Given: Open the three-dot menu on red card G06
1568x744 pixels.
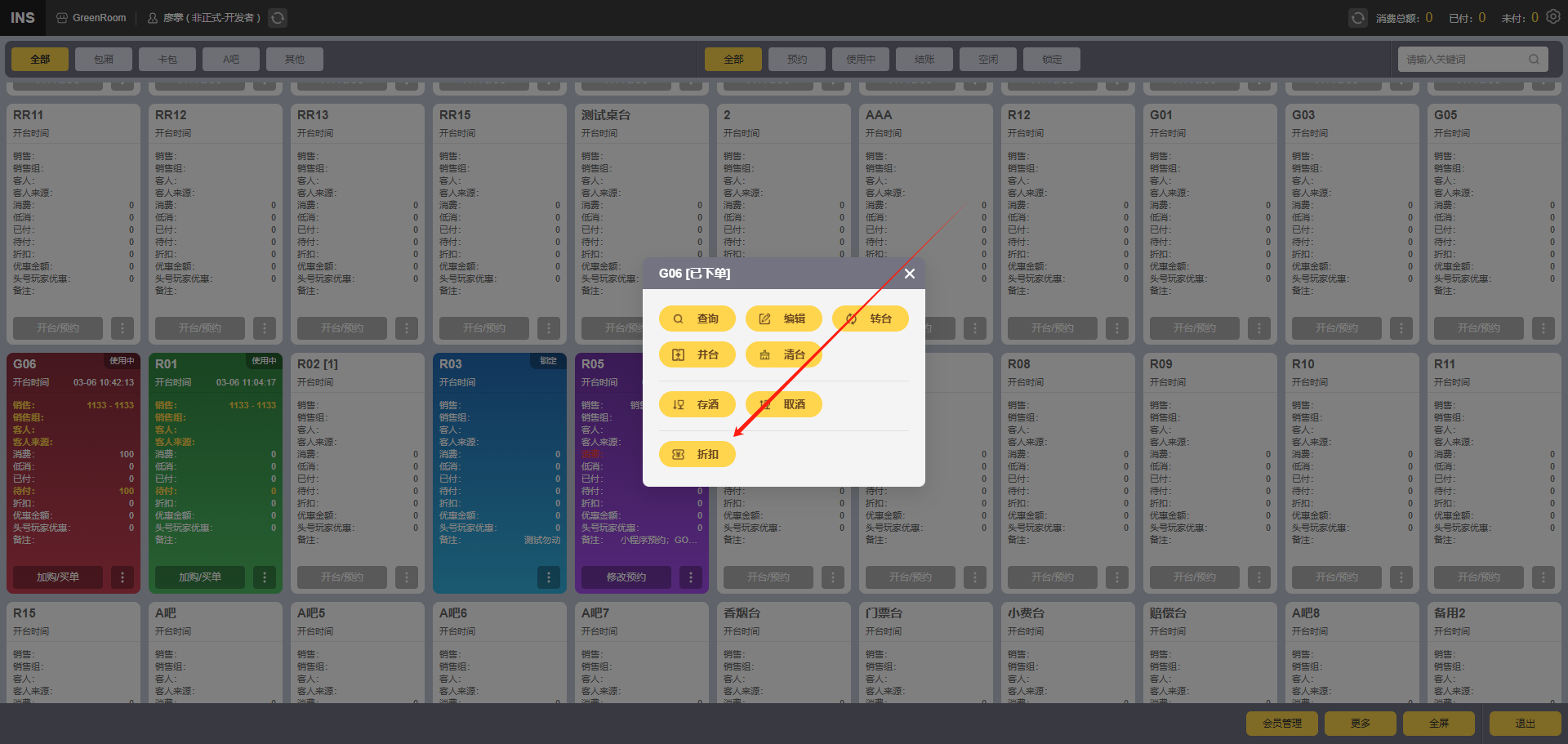Looking at the screenshot, I should [122, 577].
